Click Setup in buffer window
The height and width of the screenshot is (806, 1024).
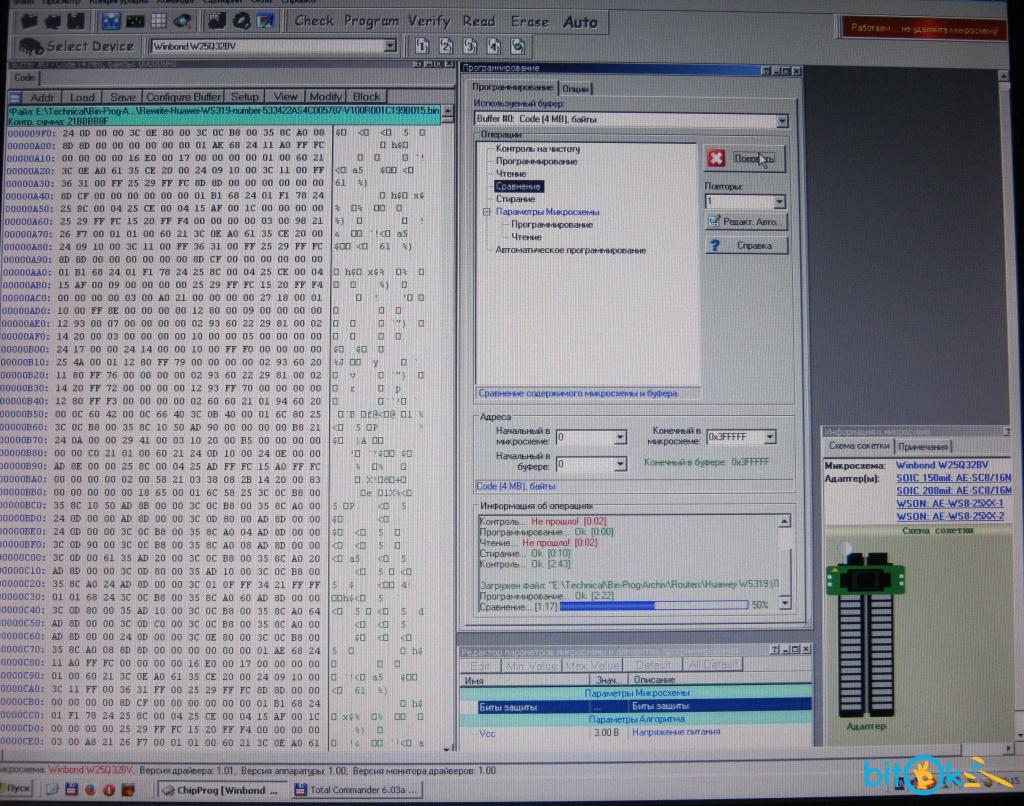tap(244, 97)
